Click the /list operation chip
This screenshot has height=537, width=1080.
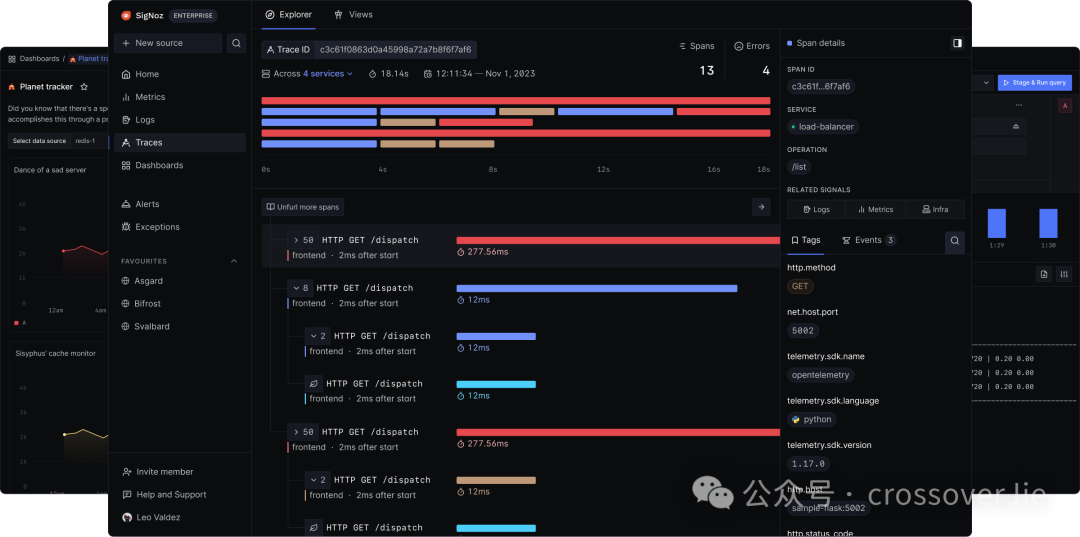click(x=800, y=167)
